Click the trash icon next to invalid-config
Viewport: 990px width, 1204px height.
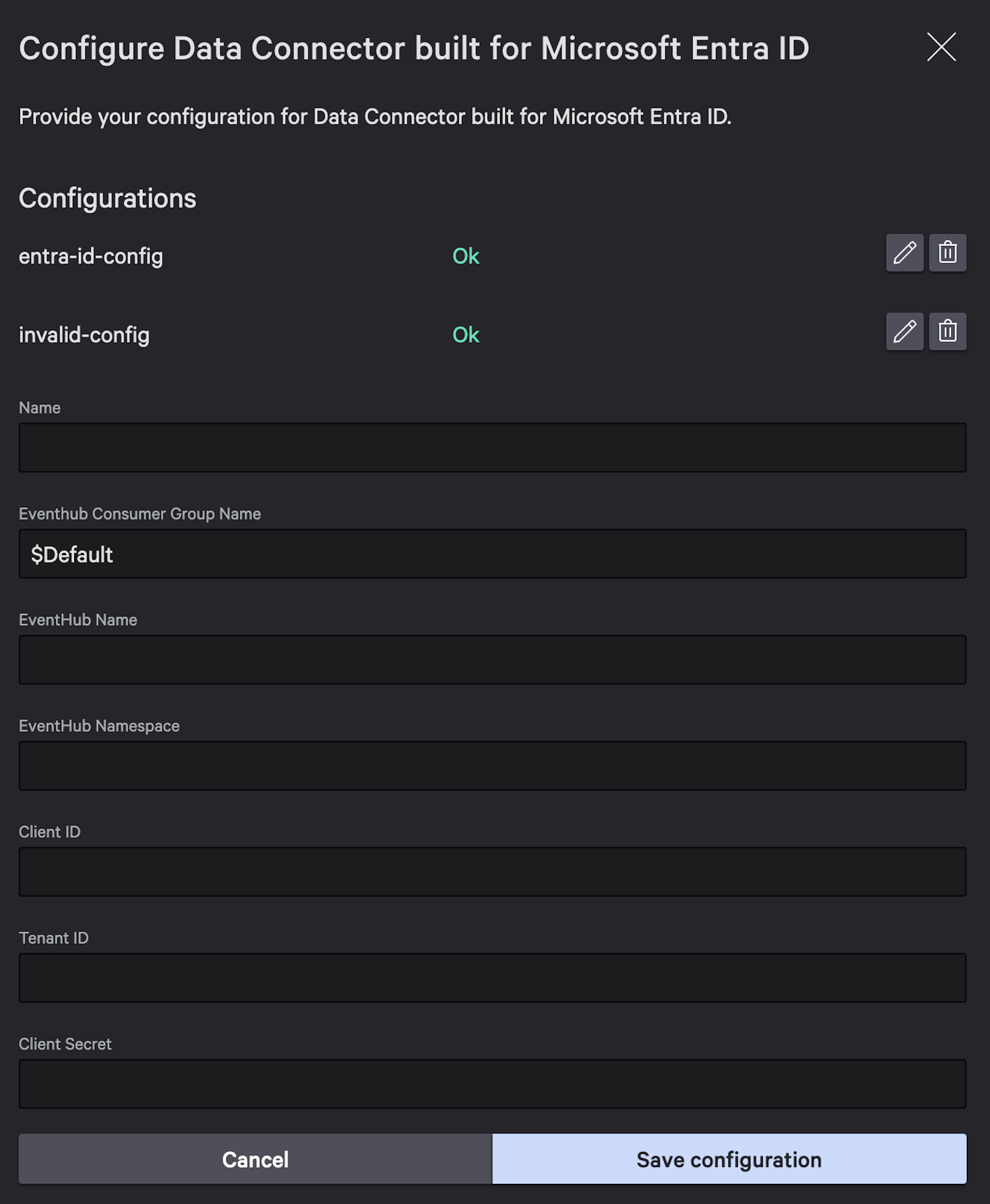pyautogui.click(x=947, y=331)
